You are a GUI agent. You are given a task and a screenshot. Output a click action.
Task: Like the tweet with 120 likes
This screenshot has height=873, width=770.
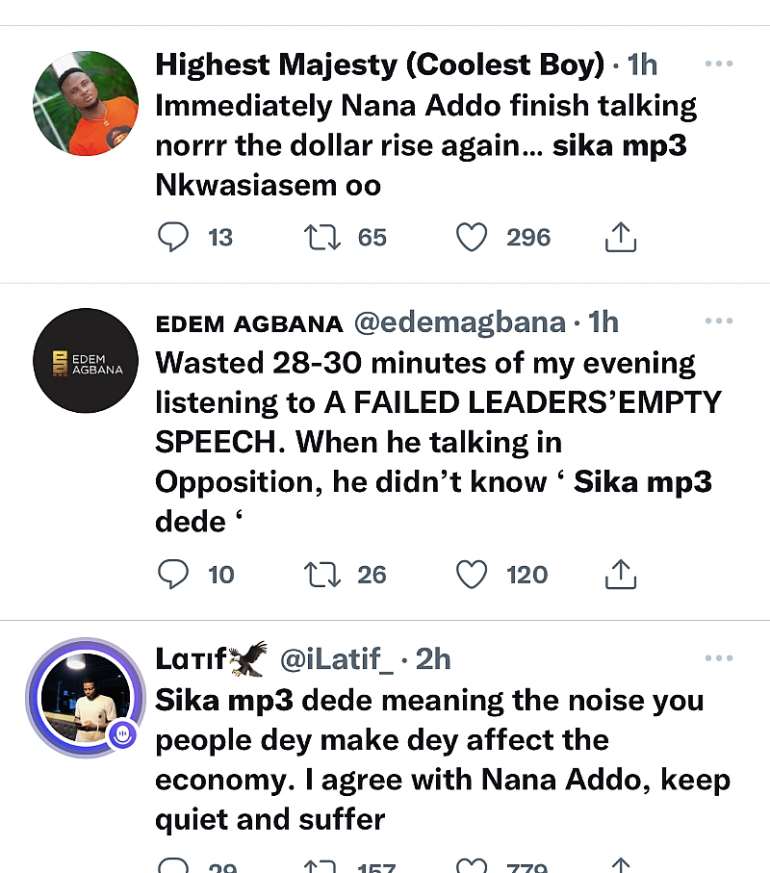(471, 574)
